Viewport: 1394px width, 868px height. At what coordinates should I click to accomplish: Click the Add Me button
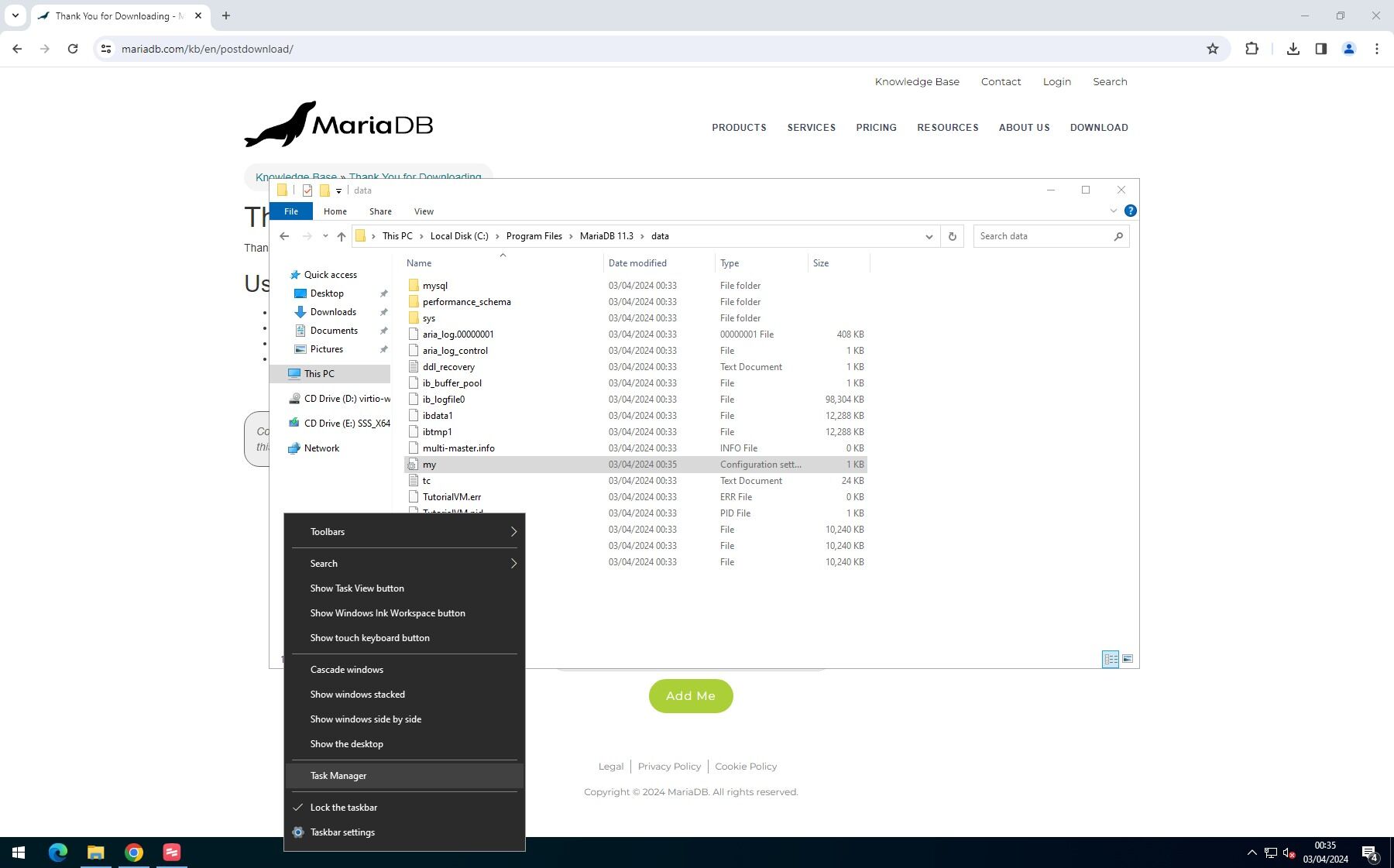point(691,696)
